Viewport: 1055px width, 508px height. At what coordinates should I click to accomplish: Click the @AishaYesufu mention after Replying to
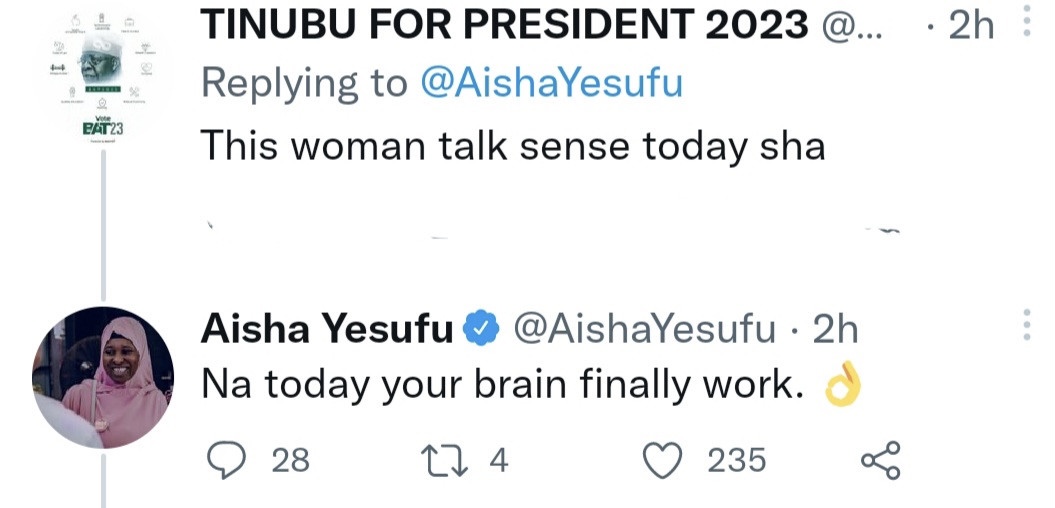(551, 84)
